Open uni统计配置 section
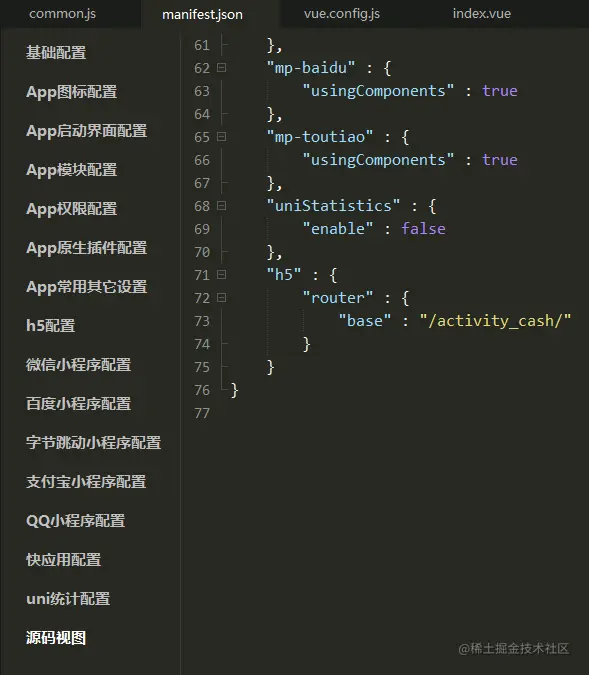This screenshot has width=589, height=675. click(x=68, y=599)
